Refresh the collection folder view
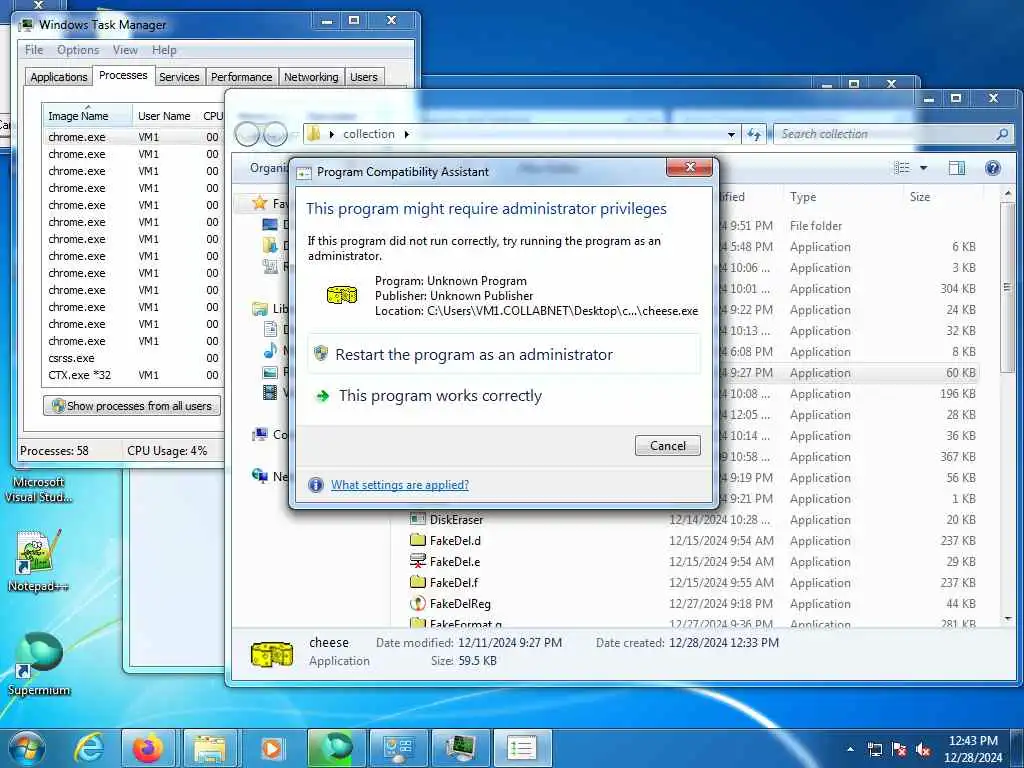The image size is (1024, 768). [754, 134]
